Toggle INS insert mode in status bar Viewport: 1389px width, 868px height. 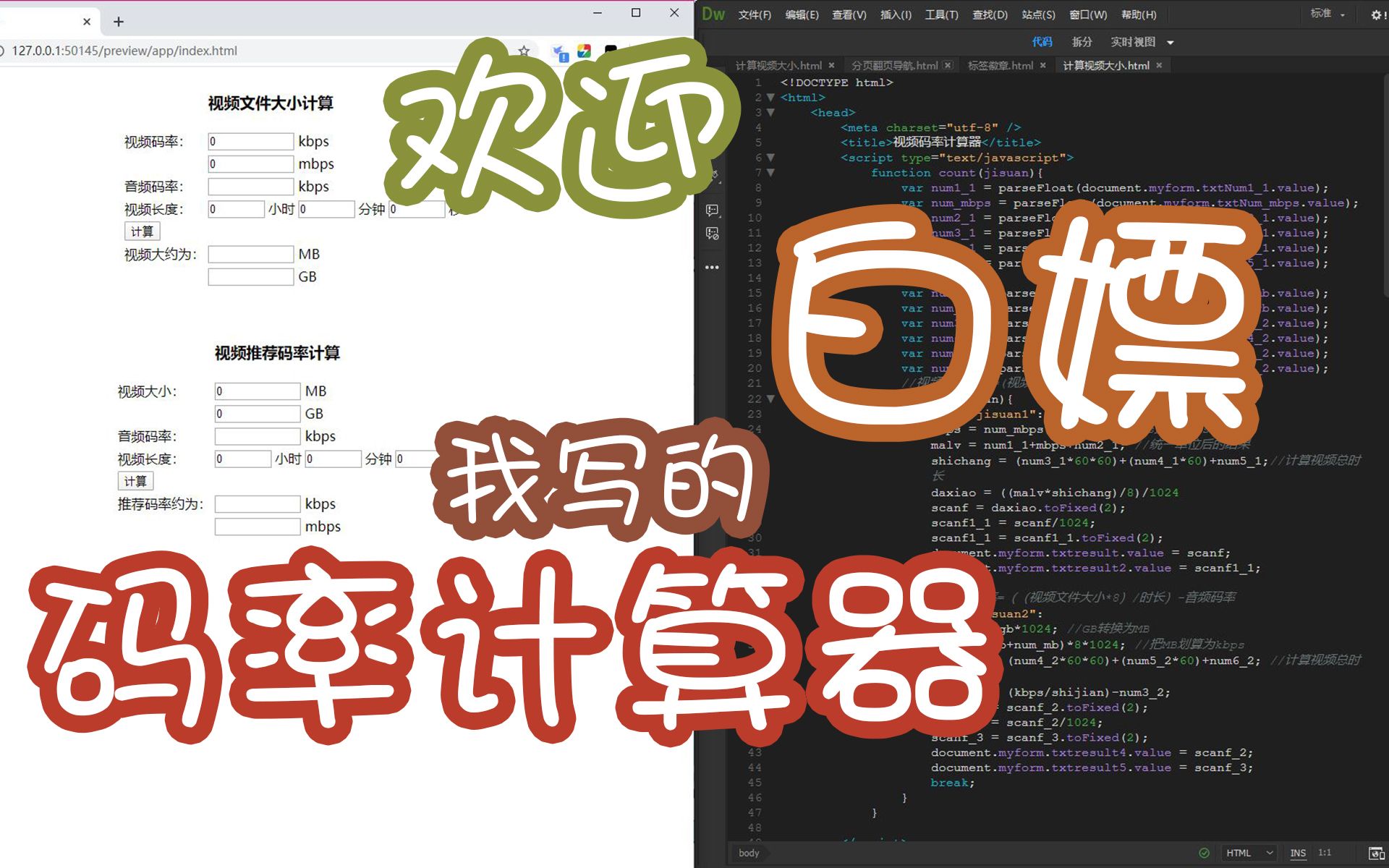(1298, 853)
